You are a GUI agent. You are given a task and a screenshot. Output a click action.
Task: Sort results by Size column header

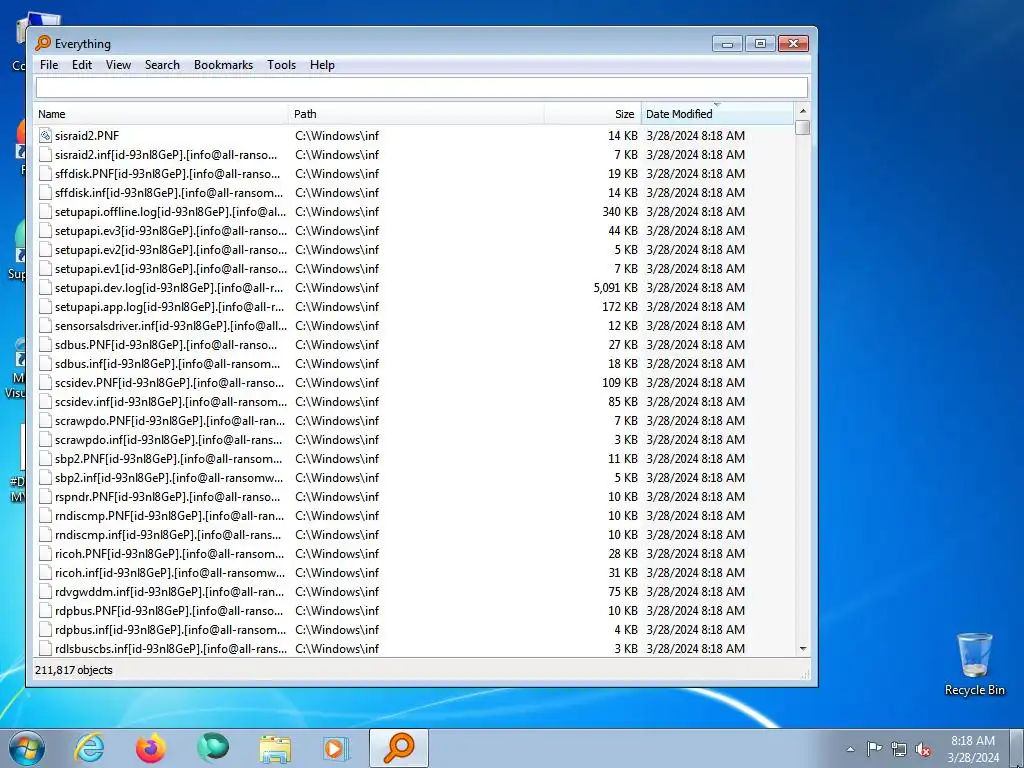592,114
